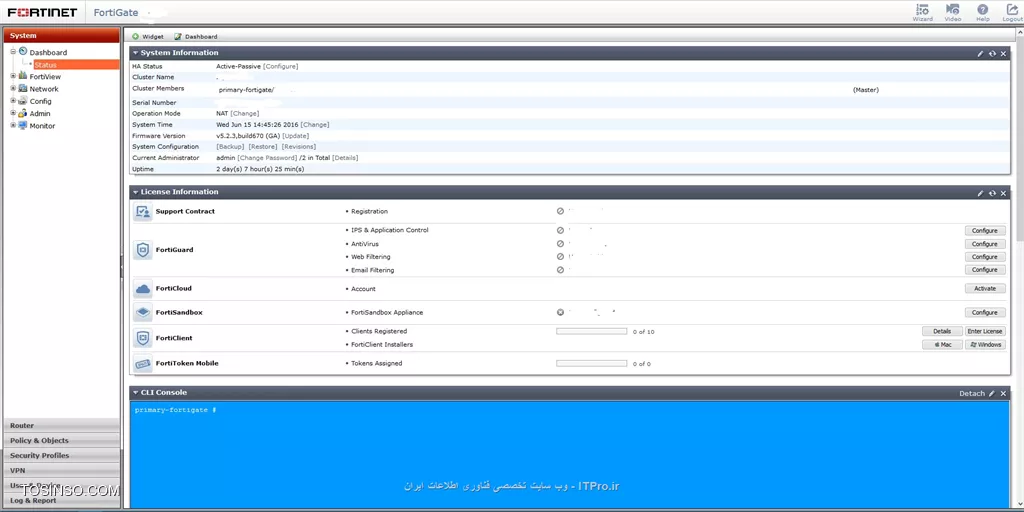The height and width of the screenshot is (512, 1024).
Task: Close the CLI Console widget
Action: [1003, 394]
